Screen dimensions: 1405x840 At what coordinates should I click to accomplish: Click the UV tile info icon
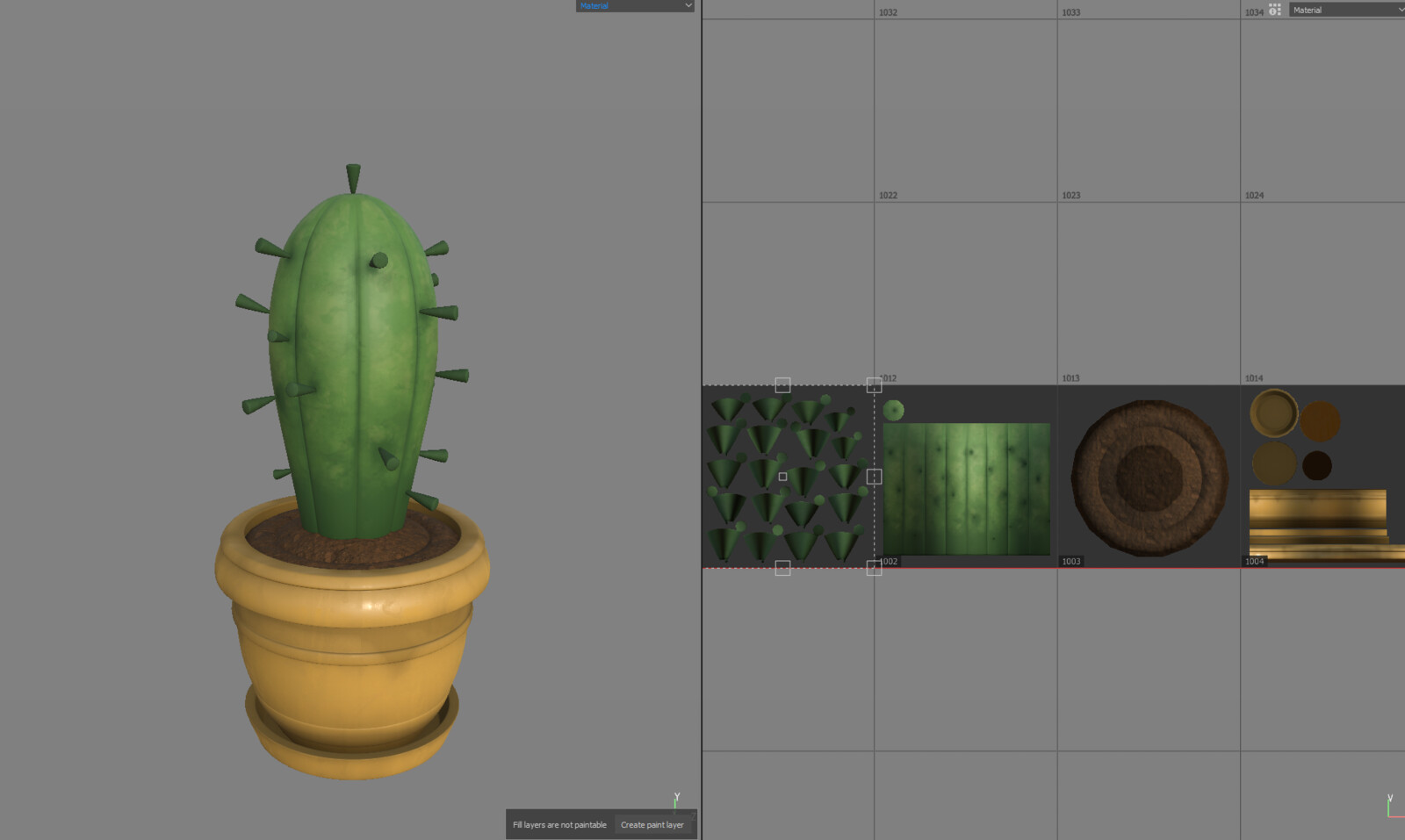tap(1274, 10)
